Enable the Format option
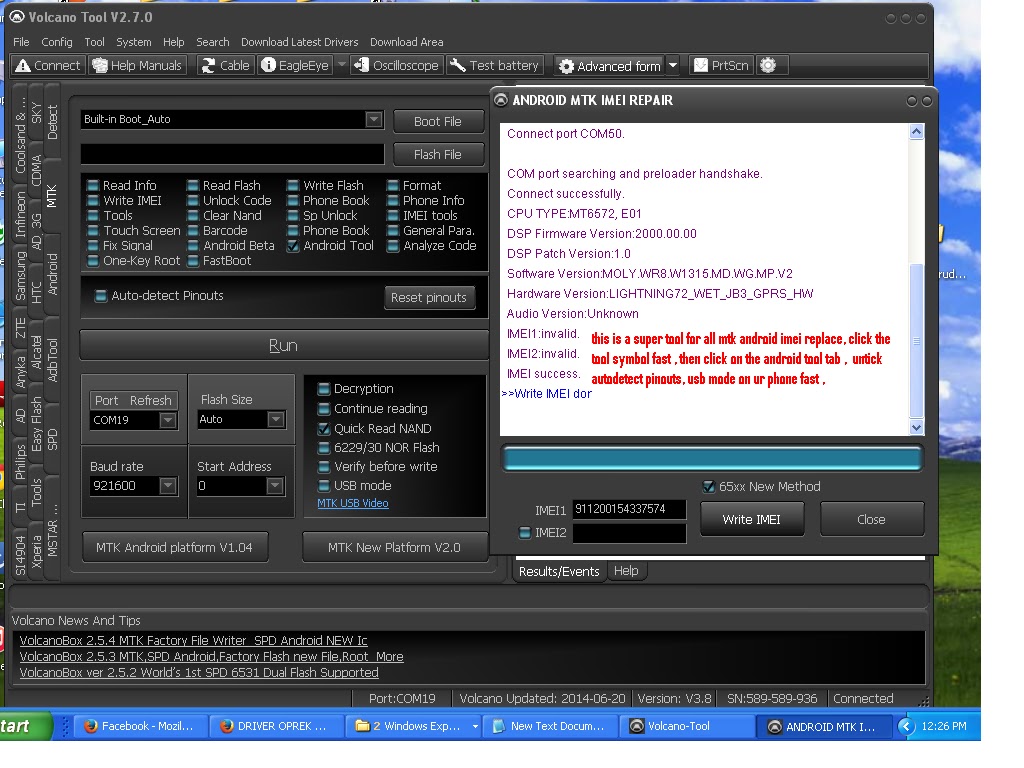The image size is (1024, 768). (x=392, y=185)
